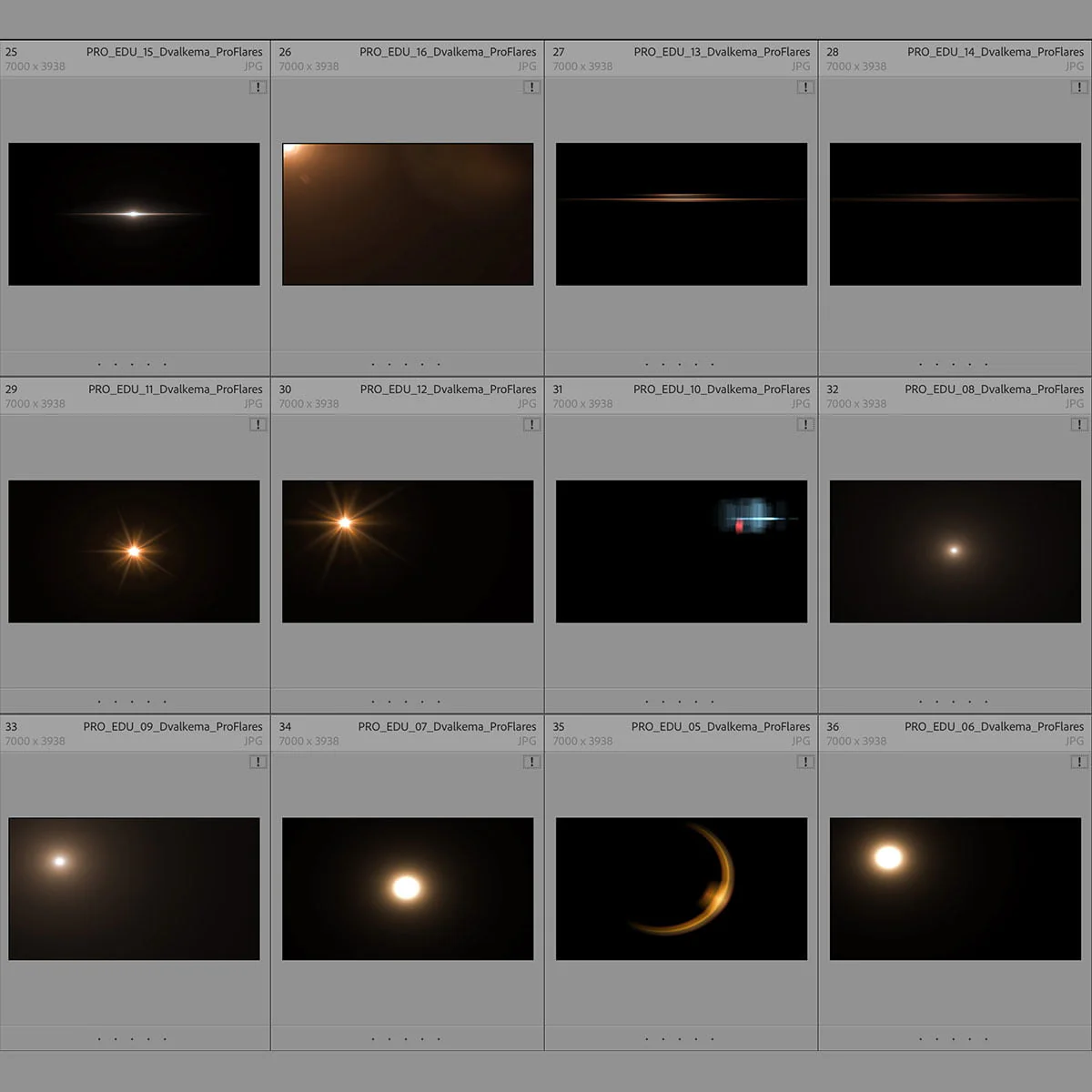Click filename PRO_EDU_15_Dvalkema_ProFlares

[x=175, y=52]
